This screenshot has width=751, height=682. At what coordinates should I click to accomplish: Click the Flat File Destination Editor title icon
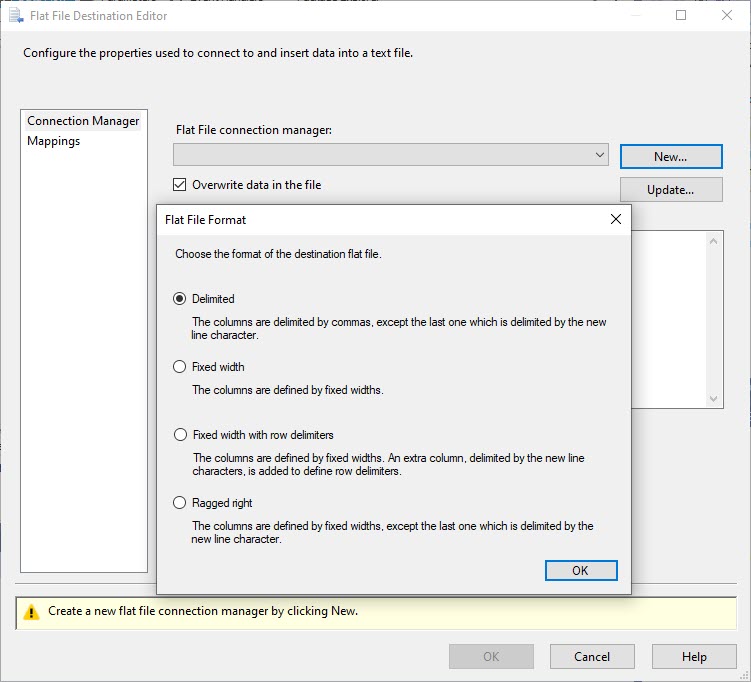pyautogui.click(x=16, y=16)
